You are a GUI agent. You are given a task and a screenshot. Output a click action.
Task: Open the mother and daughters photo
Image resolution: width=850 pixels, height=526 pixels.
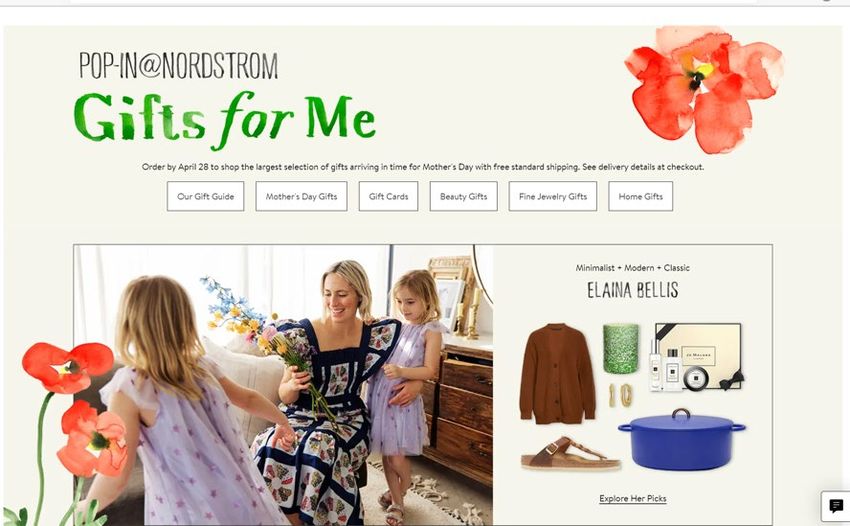[x=284, y=384]
